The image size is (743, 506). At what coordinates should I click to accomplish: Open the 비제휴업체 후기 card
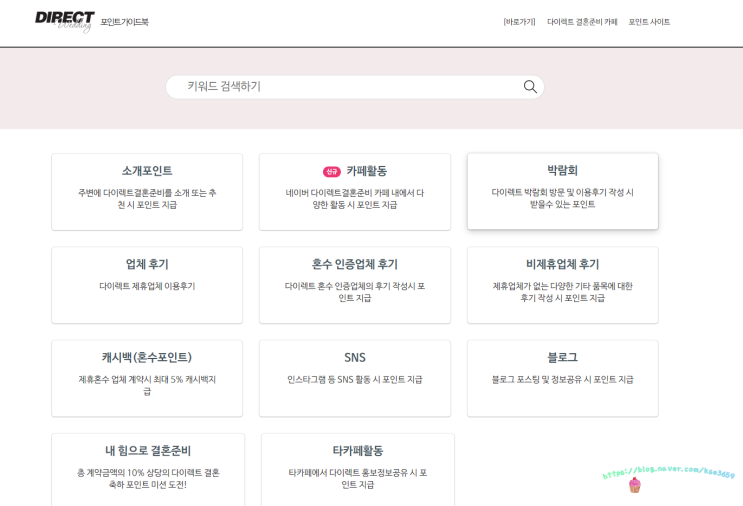562,285
